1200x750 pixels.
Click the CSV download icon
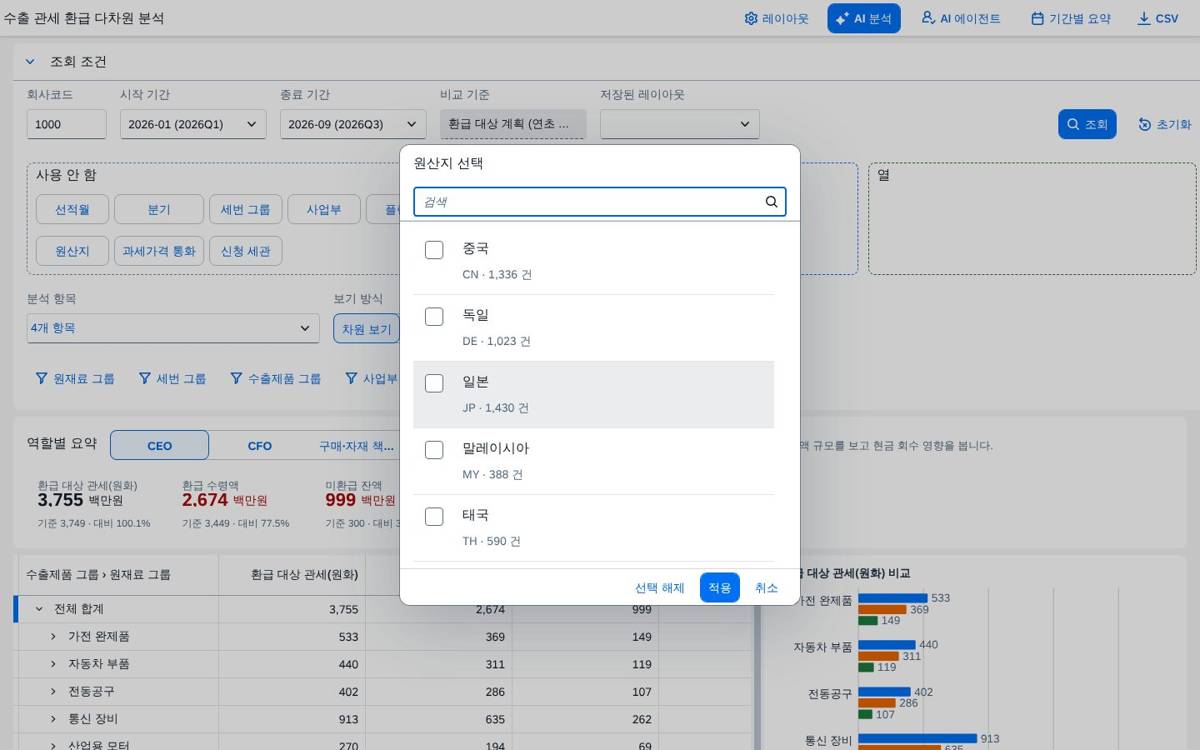click(x=1144, y=18)
